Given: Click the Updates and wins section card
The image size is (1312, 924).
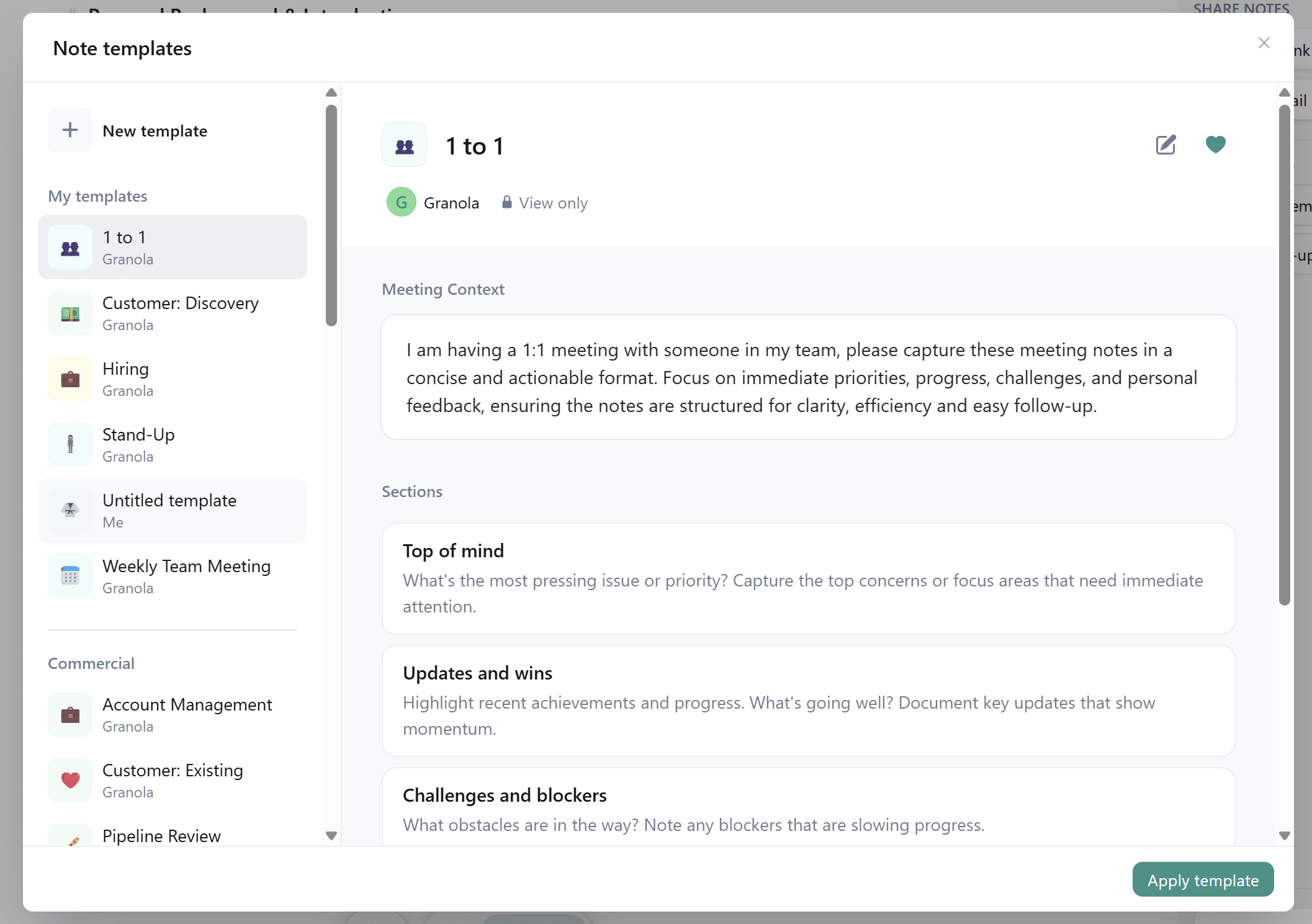Looking at the screenshot, I should (808, 701).
